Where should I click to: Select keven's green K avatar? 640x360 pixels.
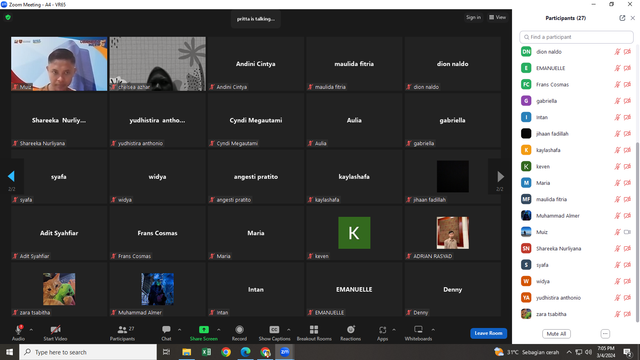tap(354, 233)
